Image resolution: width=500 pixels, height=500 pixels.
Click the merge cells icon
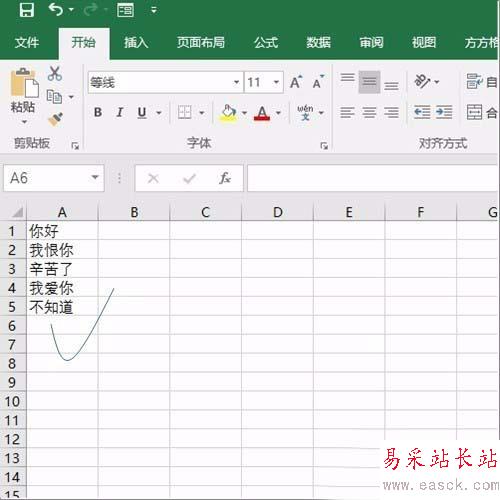coord(474,112)
